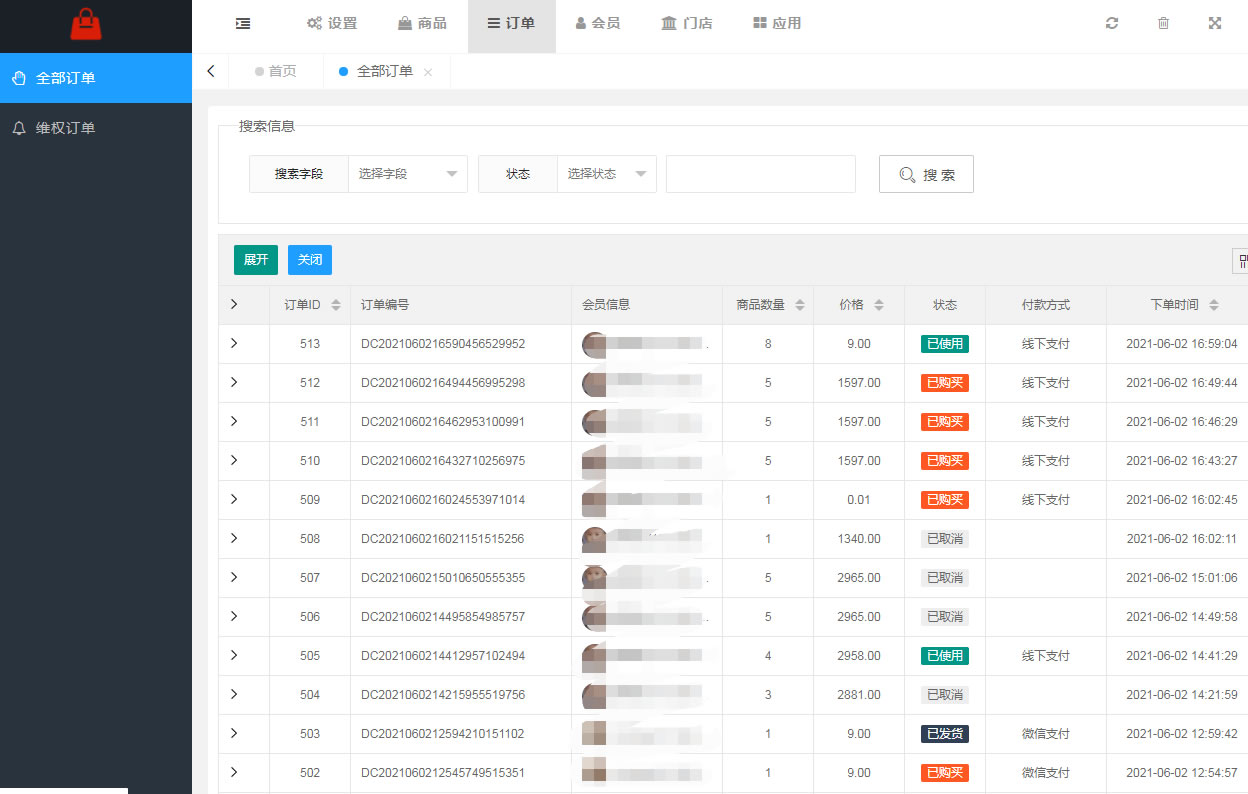Click the fullscreen expand icon

point(1215,23)
